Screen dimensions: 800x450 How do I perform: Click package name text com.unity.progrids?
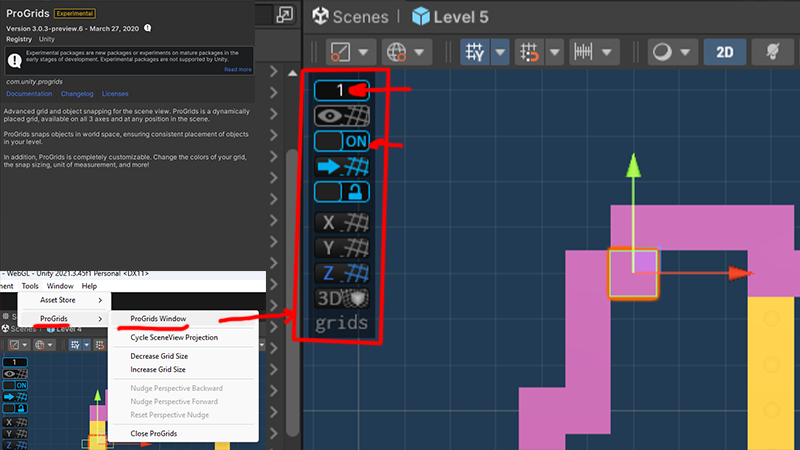[x=34, y=82]
